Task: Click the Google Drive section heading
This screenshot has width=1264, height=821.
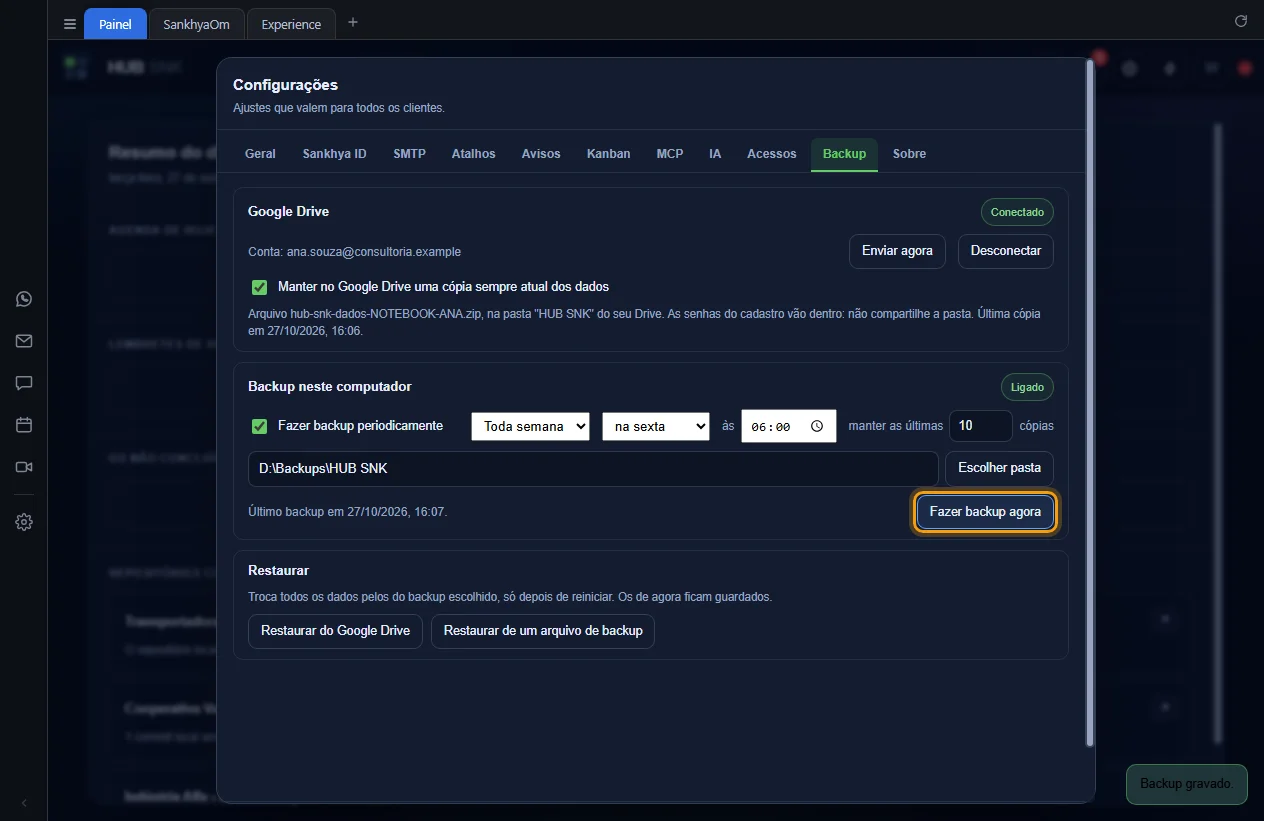Action: 288,212
